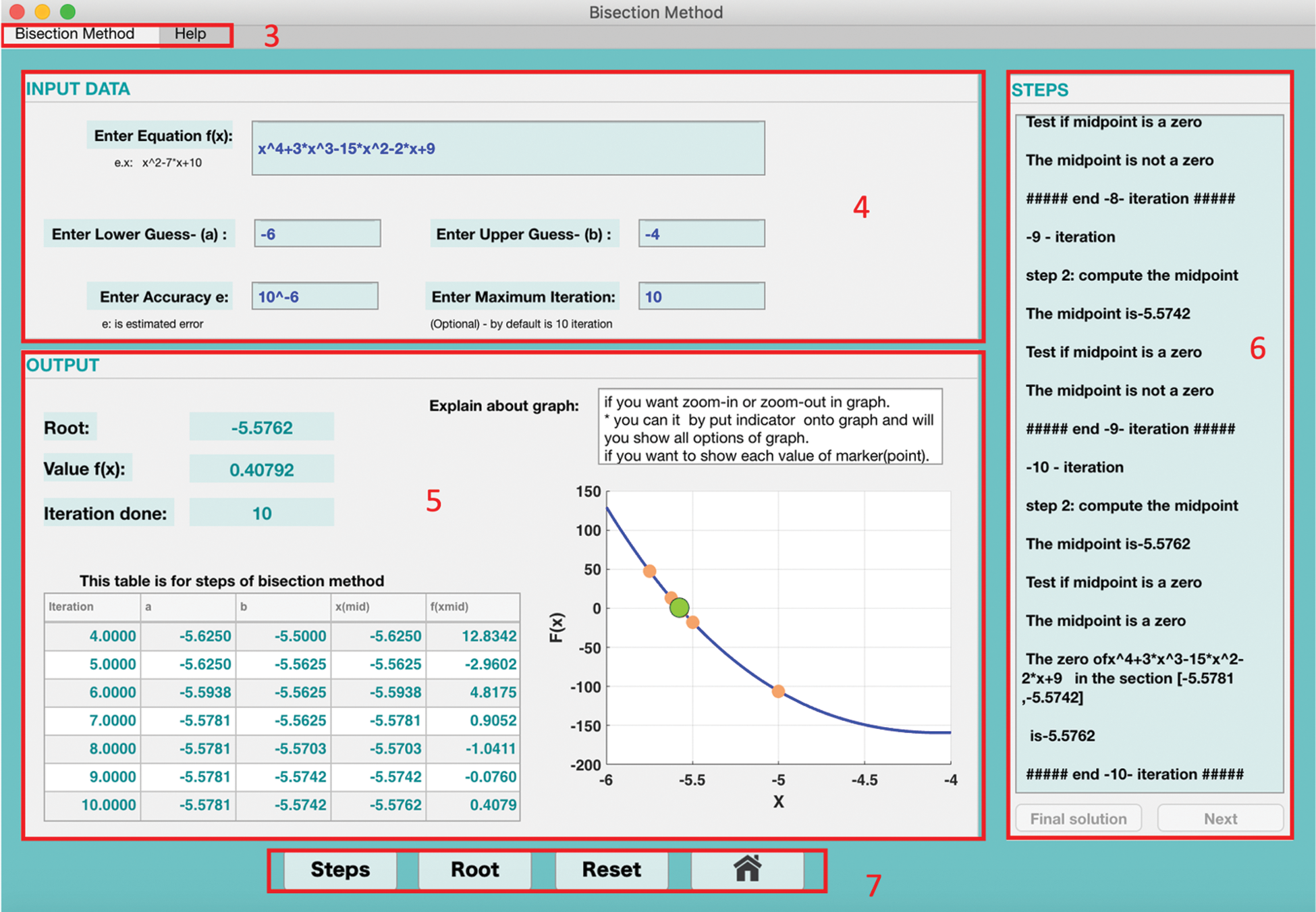Click the Next button in Steps panel
The image size is (1316, 912).
point(1219,818)
